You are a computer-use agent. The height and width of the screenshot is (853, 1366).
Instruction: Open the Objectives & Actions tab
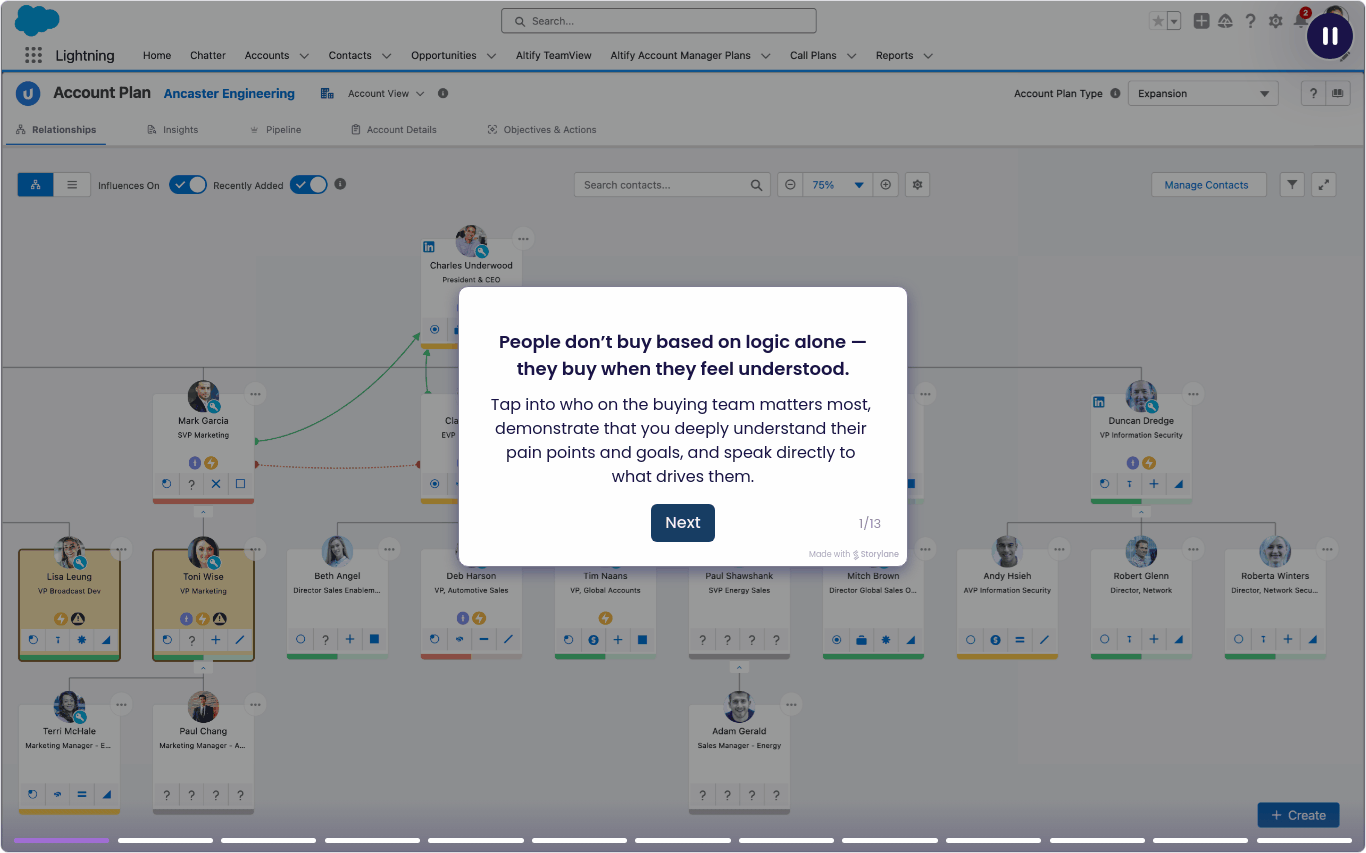coord(542,130)
